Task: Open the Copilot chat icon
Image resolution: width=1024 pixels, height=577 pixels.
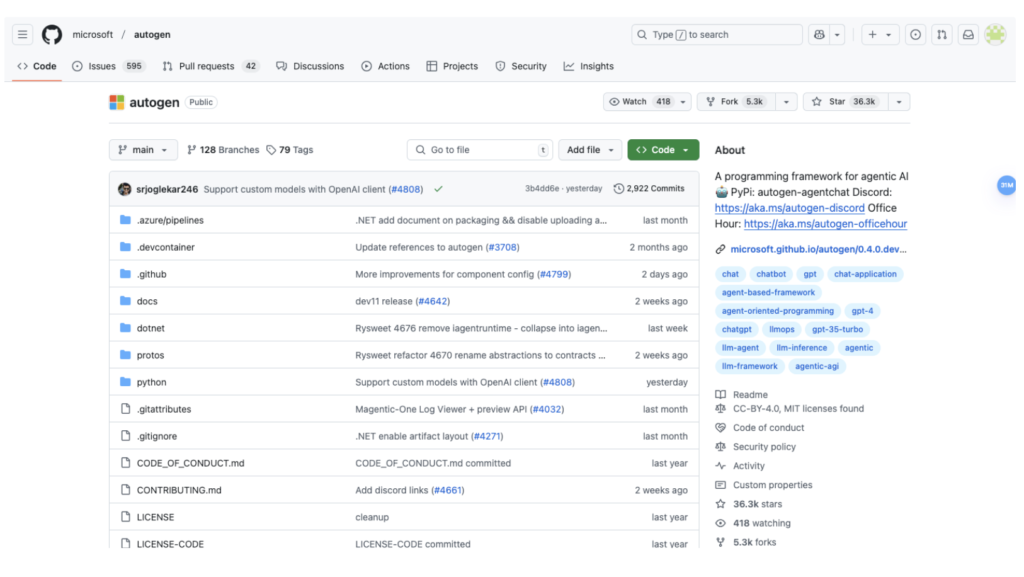Action: (819, 35)
